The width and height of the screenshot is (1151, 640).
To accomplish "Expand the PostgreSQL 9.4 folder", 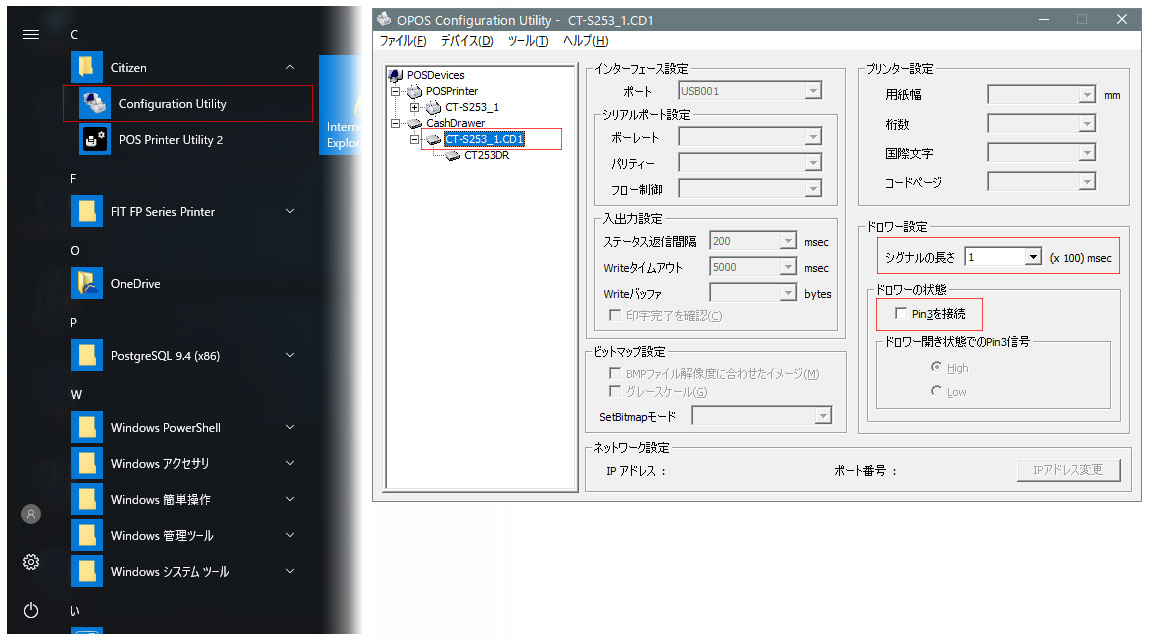I will (x=290, y=355).
